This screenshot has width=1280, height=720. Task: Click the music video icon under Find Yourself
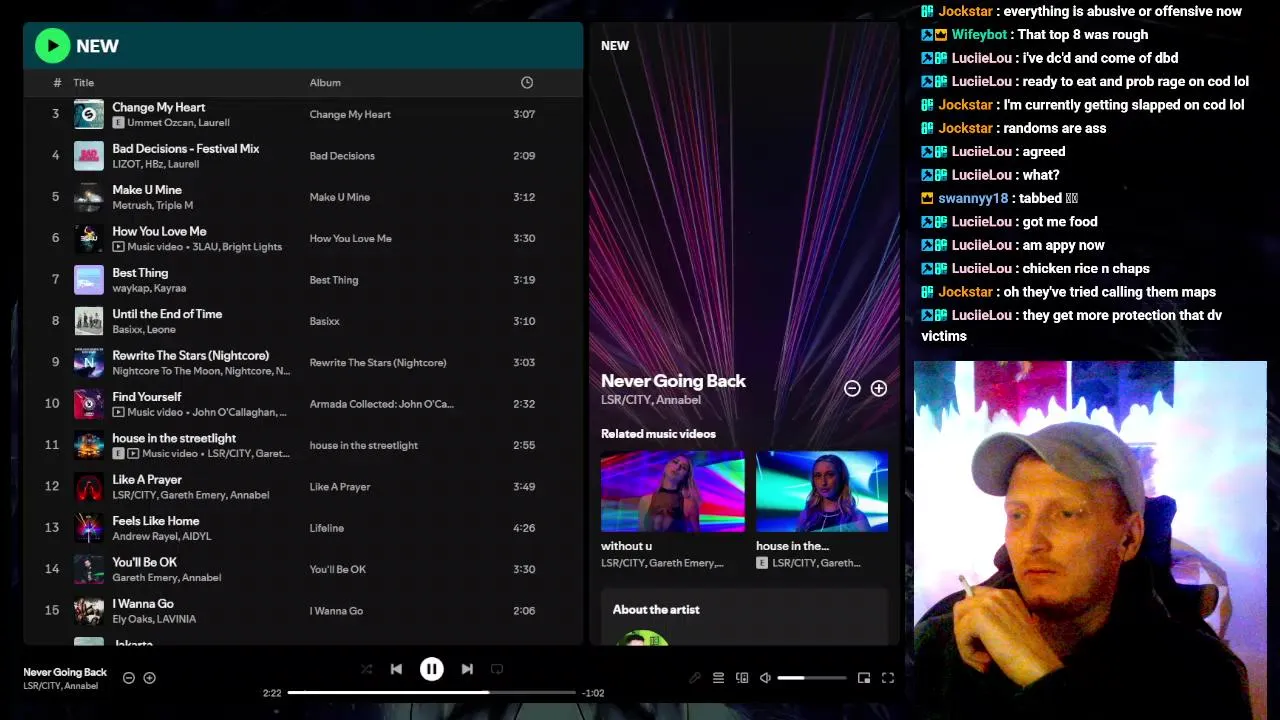tap(118, 412)
